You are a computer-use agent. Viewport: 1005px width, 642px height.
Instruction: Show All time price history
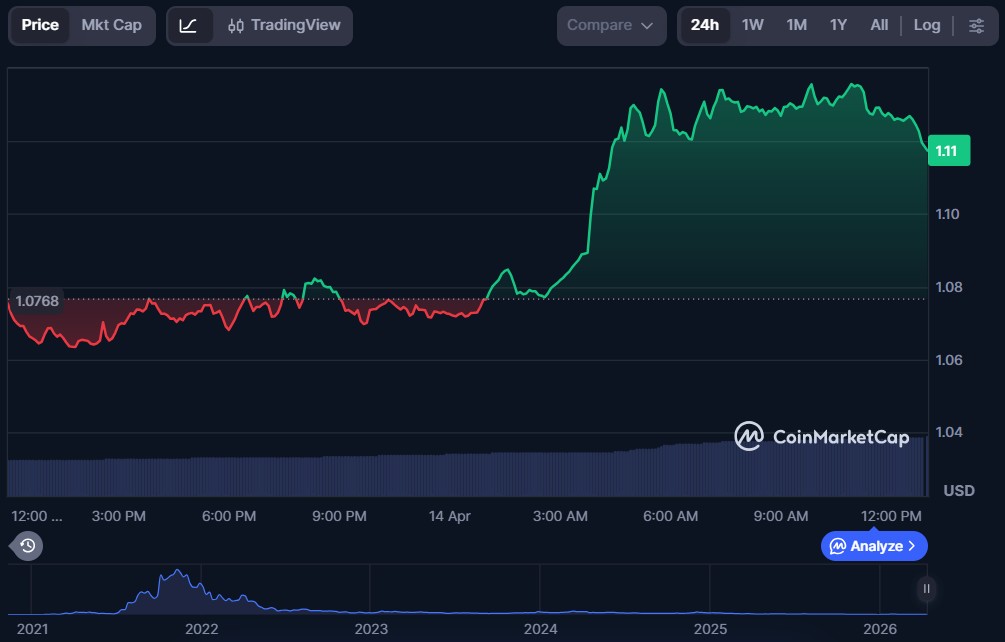click(879, 25)
